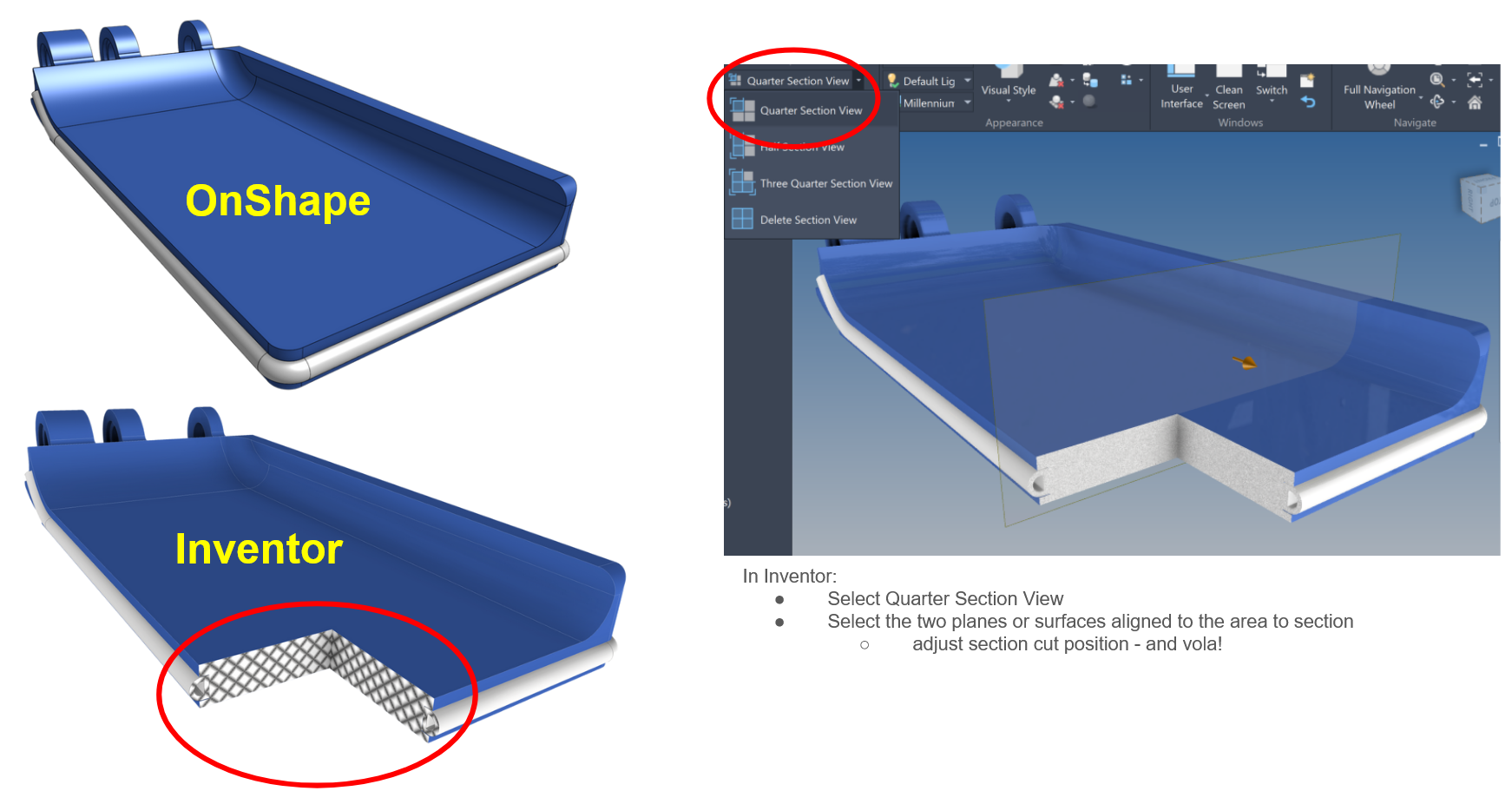
Task: Click the Zoom magnifier icon
Action: 1437,80
